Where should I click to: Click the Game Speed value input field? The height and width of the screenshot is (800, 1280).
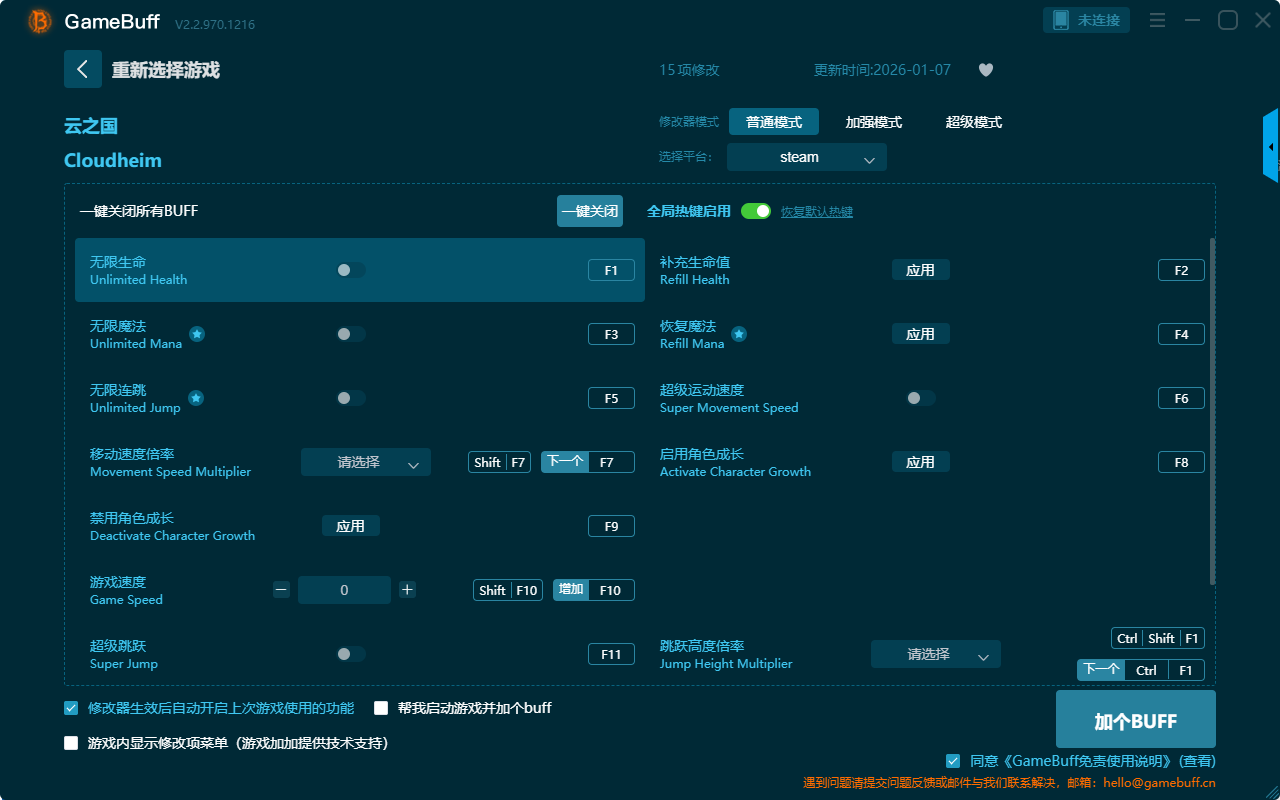(344, 590)
